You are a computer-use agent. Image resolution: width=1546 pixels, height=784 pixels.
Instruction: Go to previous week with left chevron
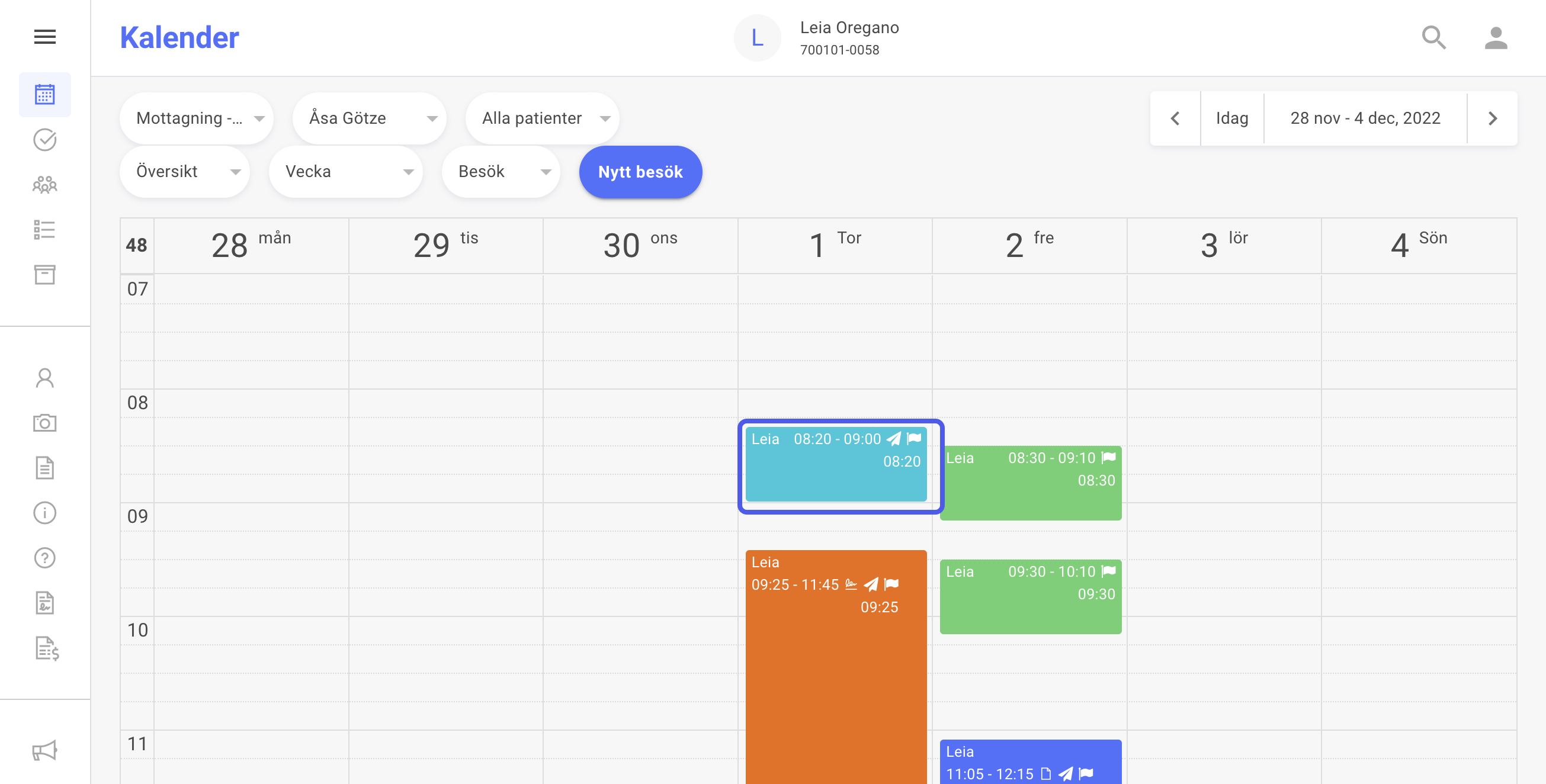pyautogui.click(x=1175, y=118)
